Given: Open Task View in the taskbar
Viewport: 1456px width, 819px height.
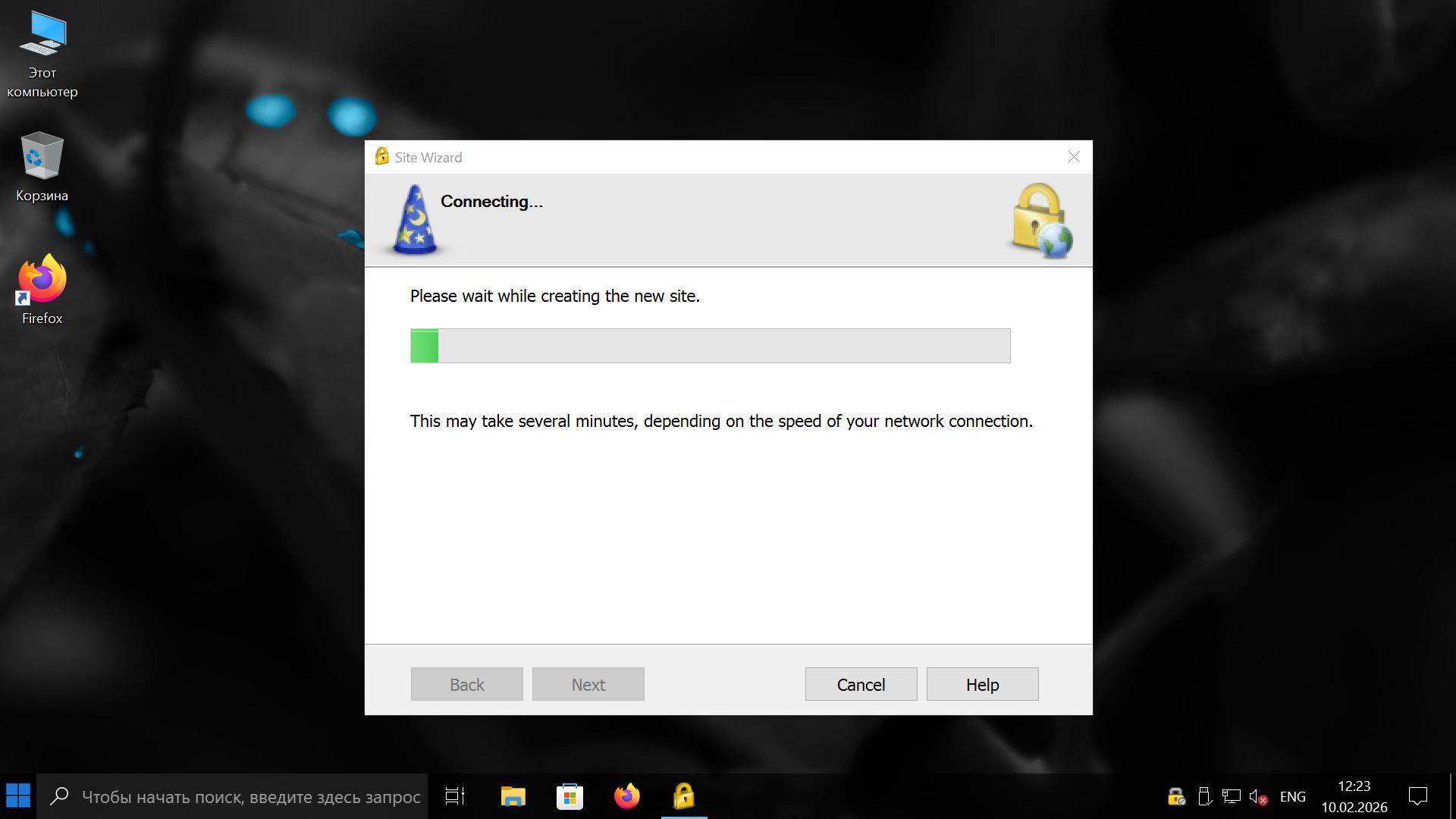Looking at the screenshot, I should click(455, 796).
